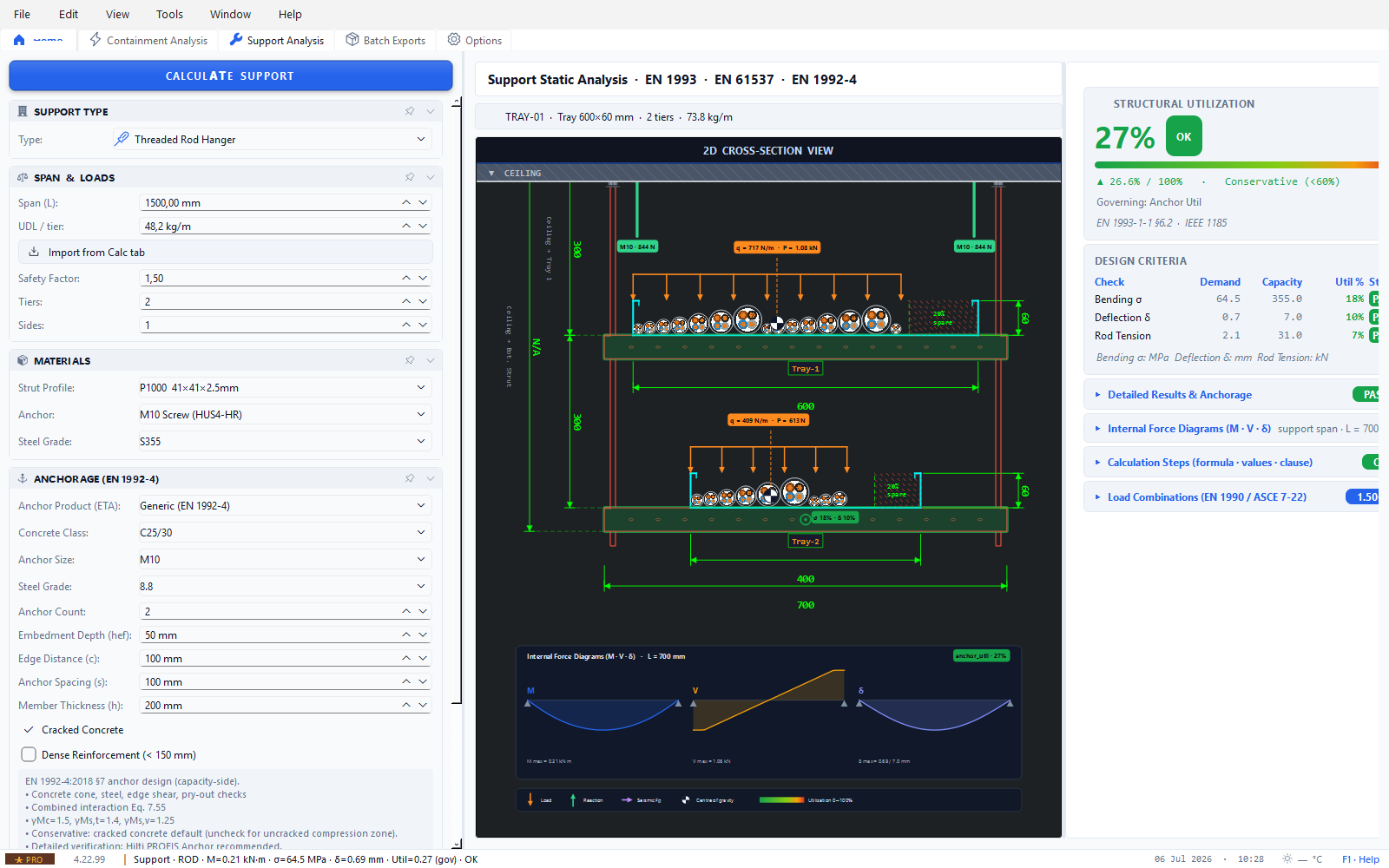This screenshot has height=868, width=1389.
Task: Open the Edit menu
Action: tap(69, 14)
